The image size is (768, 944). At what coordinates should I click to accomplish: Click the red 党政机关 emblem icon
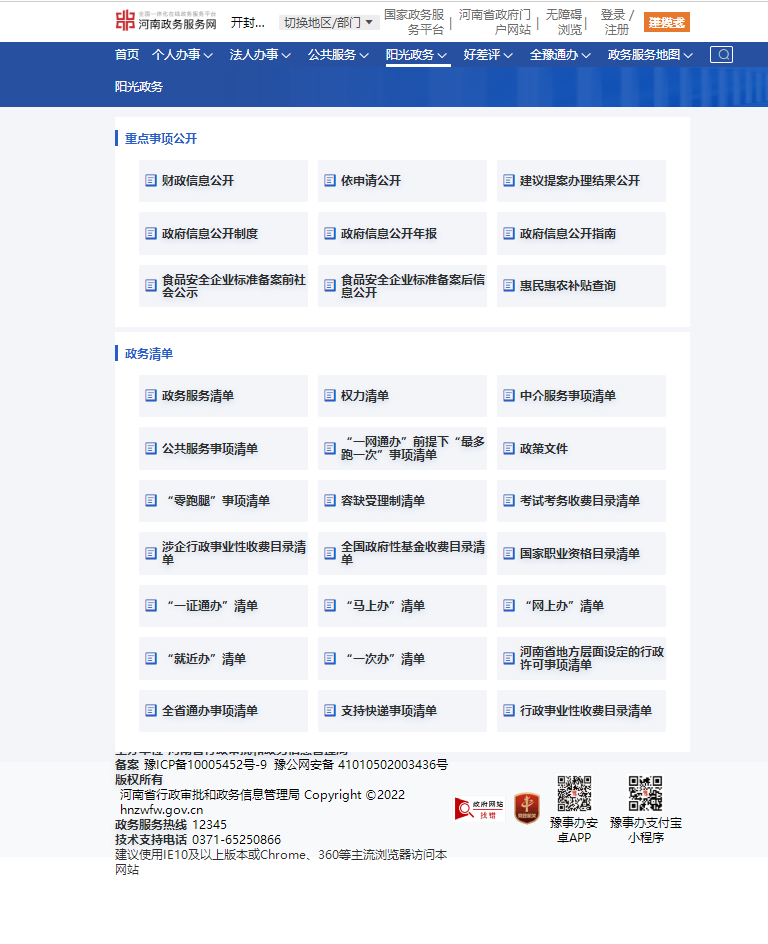point(526,807)
